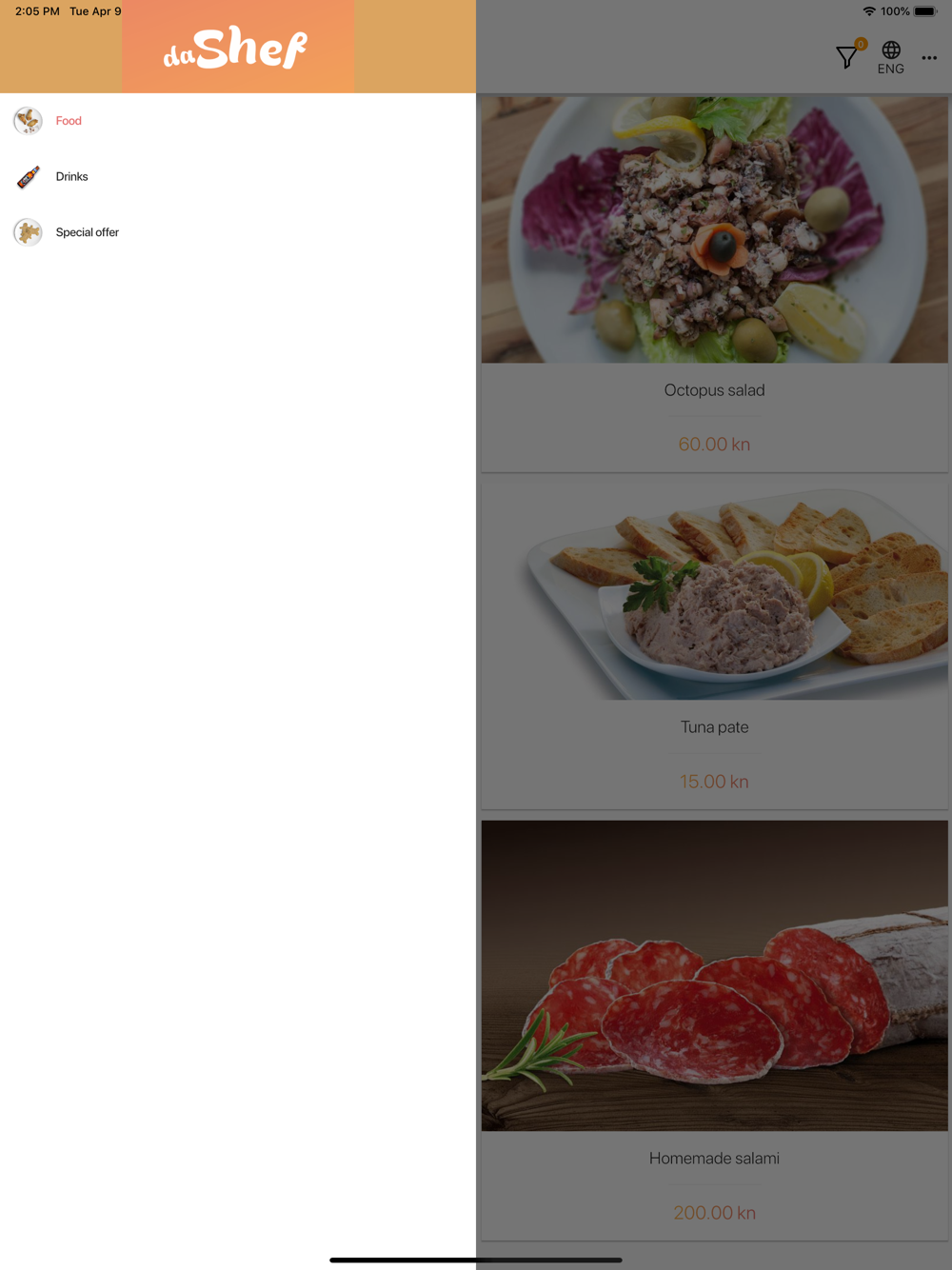This screenshot has width=952, height=1270.
Task: Check the battery status icon
Action: (x=925, y=11)
